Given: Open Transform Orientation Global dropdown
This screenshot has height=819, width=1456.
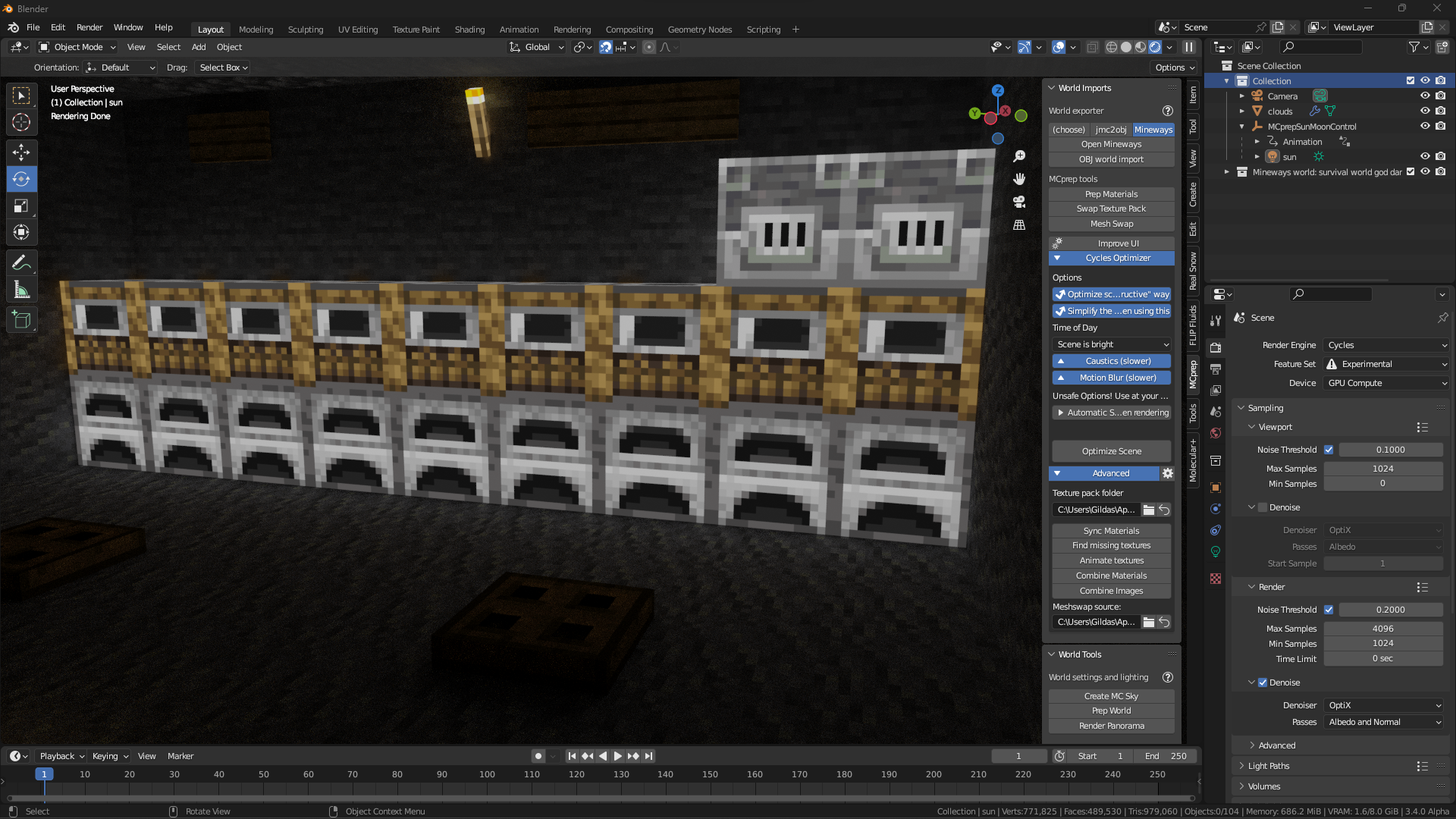Looking at the screenshot, I should point(537,47).
